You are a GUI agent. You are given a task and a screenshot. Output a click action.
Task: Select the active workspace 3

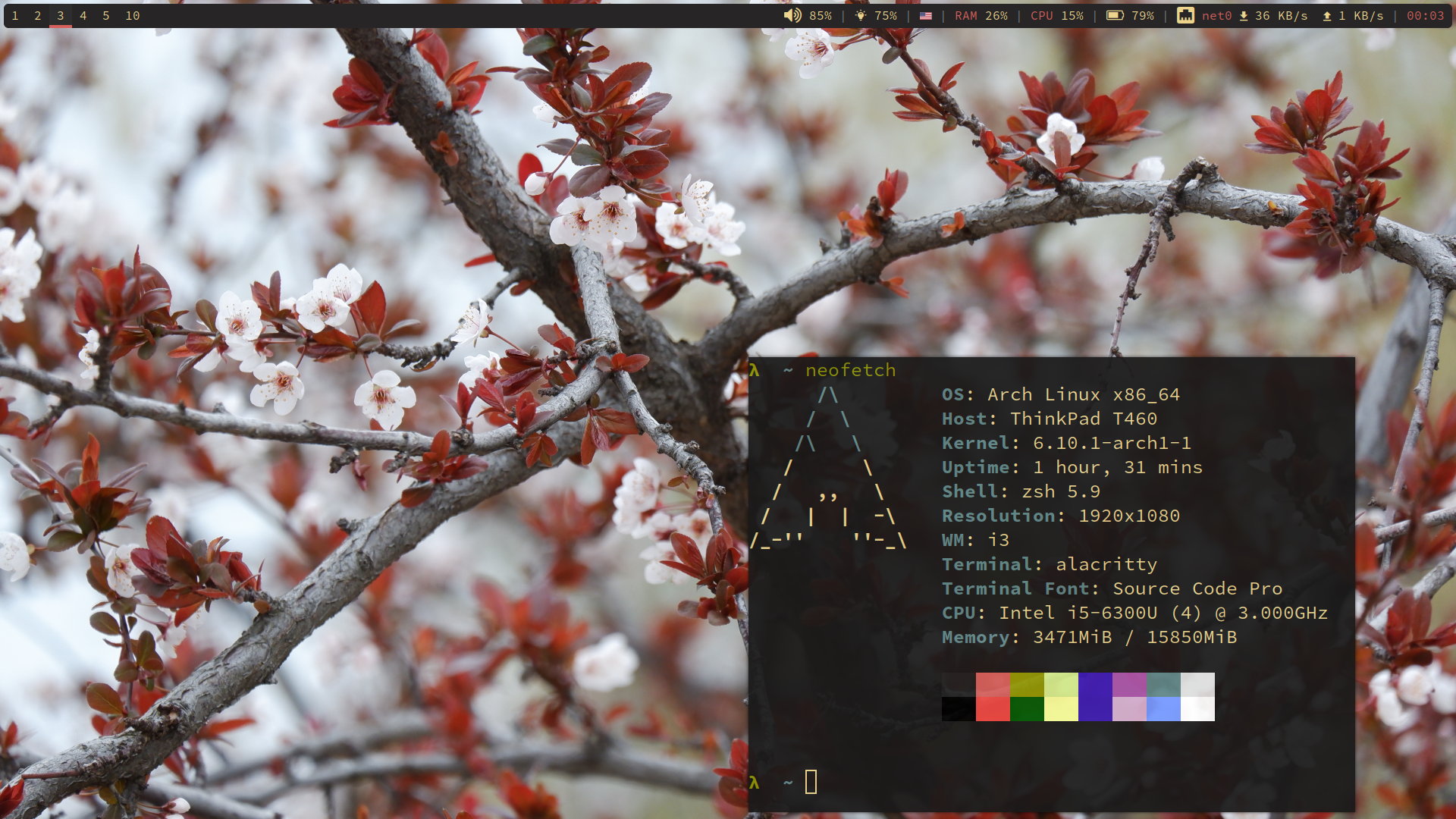pyautogui.click(x=61, y=15)
